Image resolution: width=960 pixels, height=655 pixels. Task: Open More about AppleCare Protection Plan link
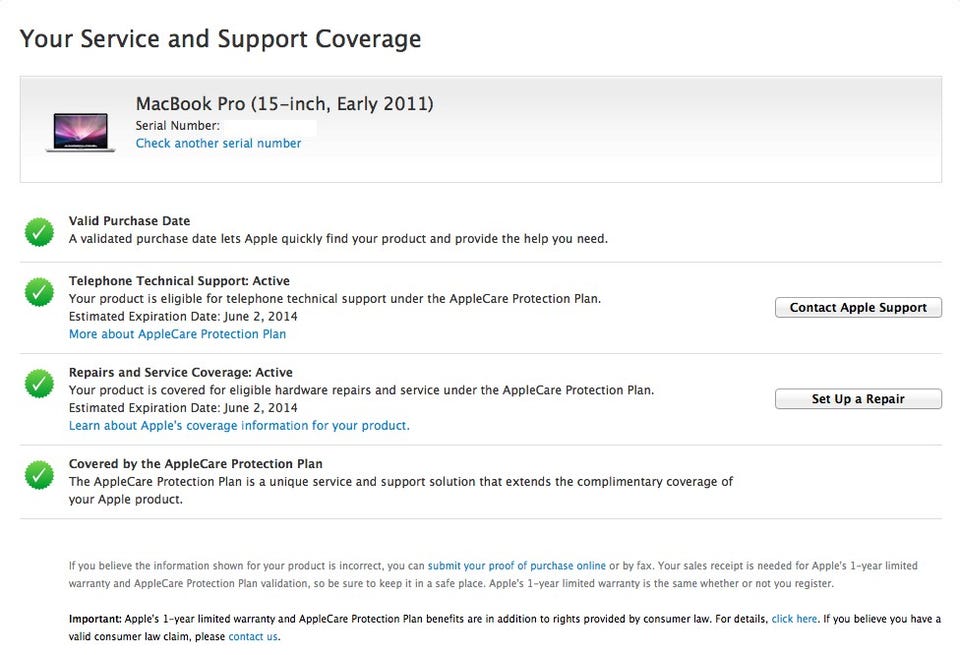click(x=177, y=334)
